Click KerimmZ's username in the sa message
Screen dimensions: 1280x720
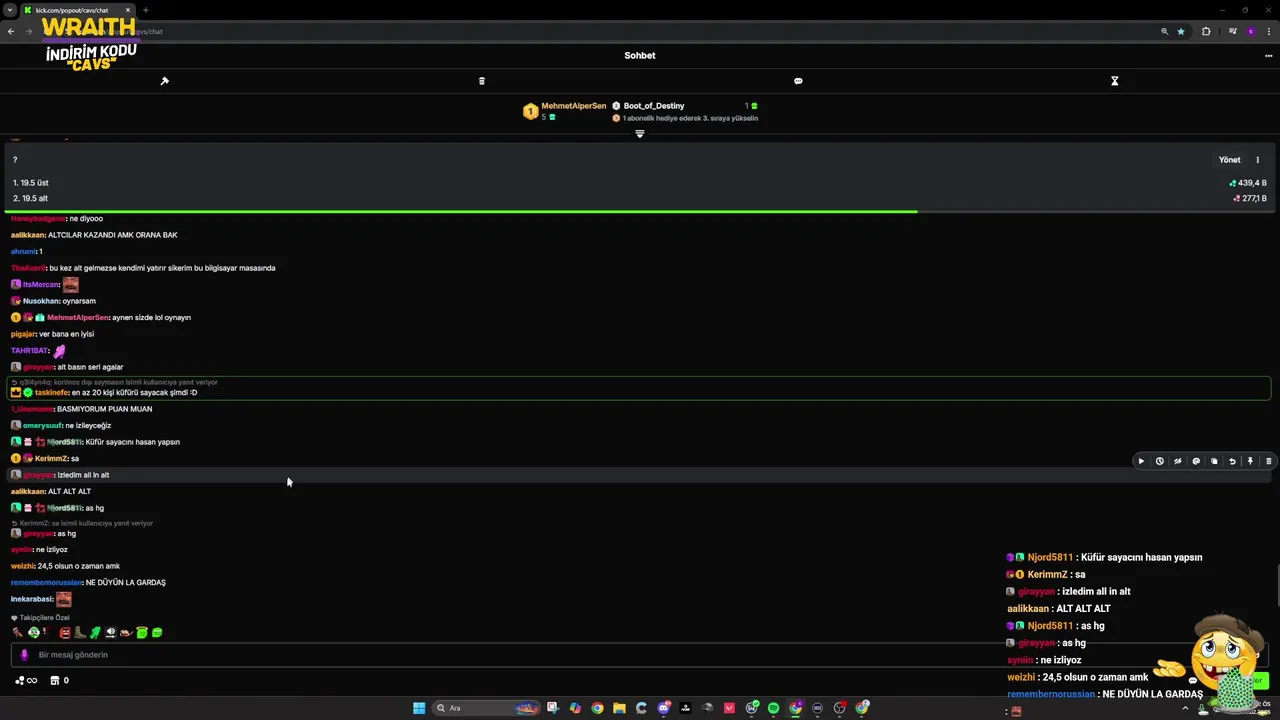pyautogui.click(x=51, y=459)
